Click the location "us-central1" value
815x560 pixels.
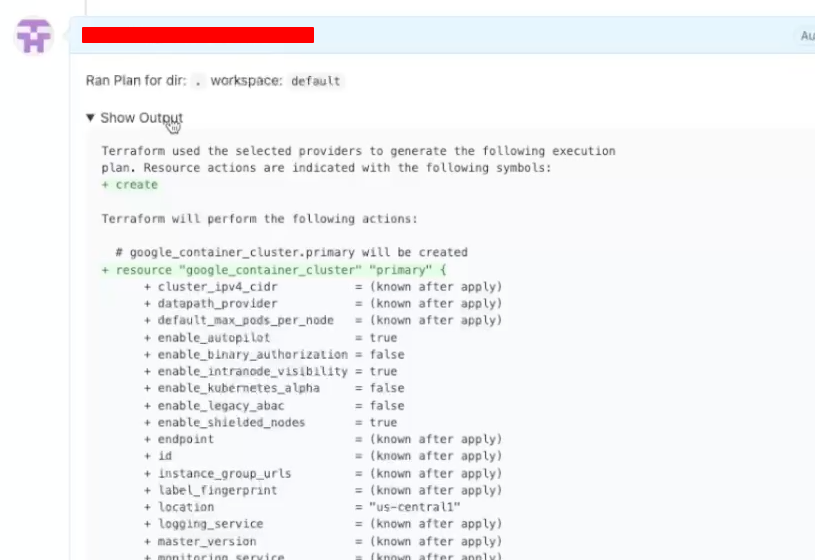(407, 507)
